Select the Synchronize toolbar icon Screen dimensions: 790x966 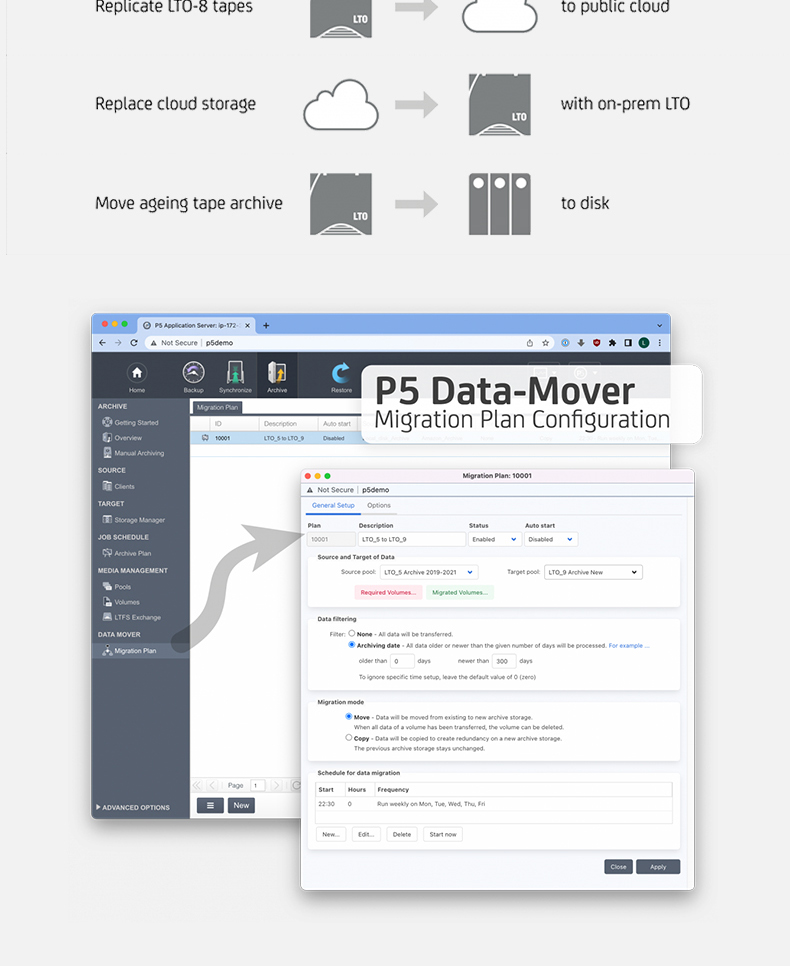pos(235,374)
